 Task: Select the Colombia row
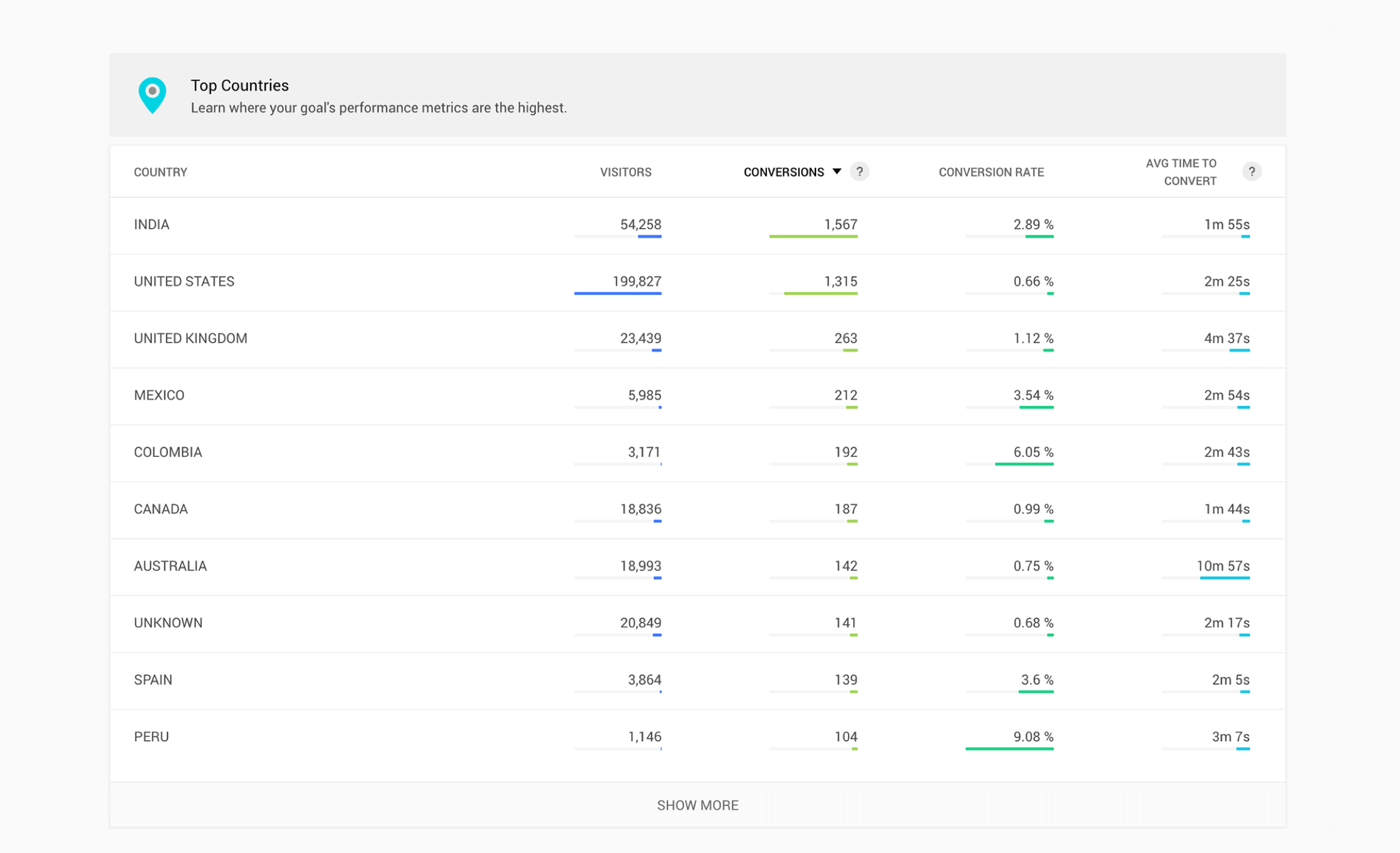pyautogui.click(x=168, y=452)
